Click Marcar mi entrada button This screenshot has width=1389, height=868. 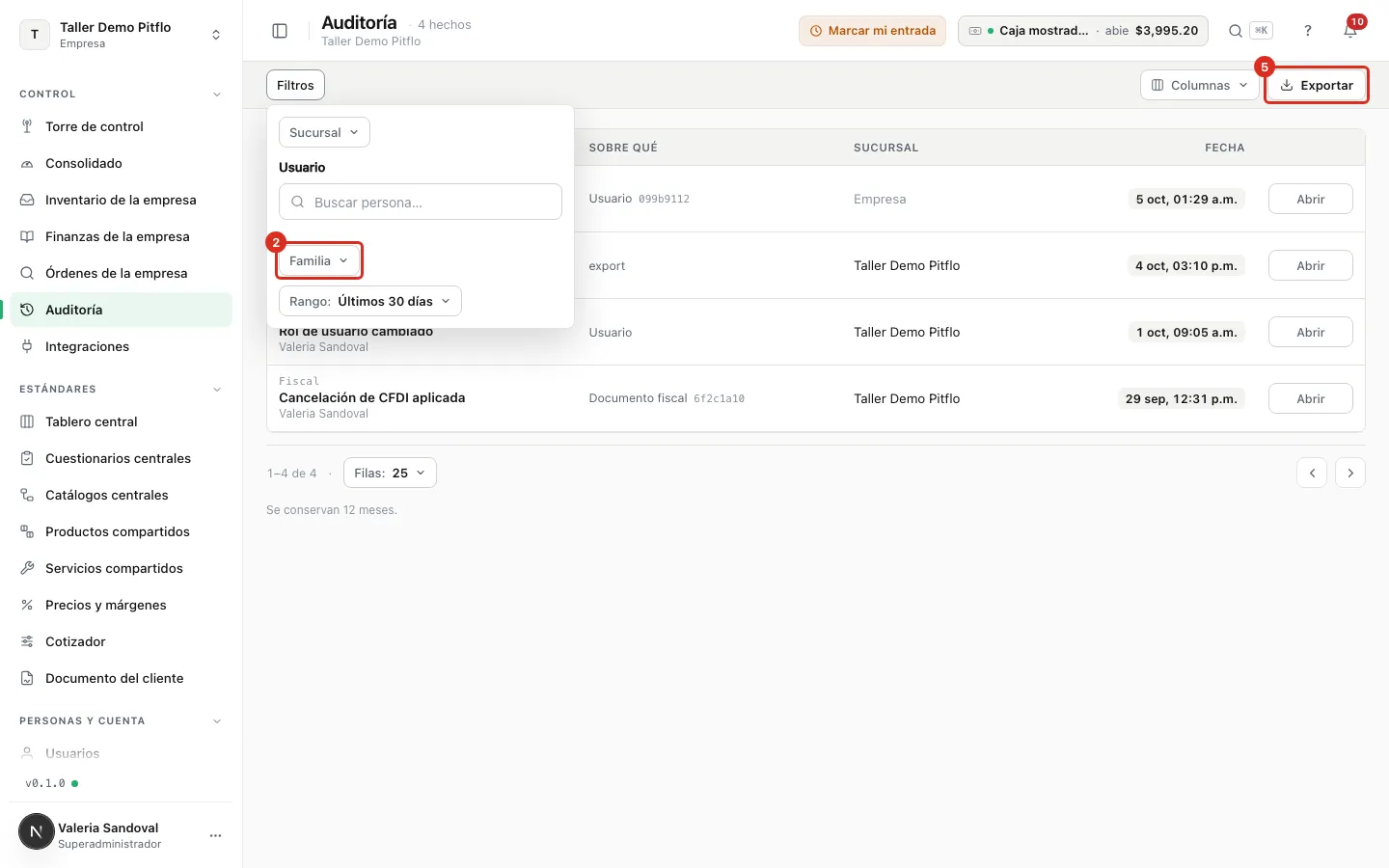872,31
